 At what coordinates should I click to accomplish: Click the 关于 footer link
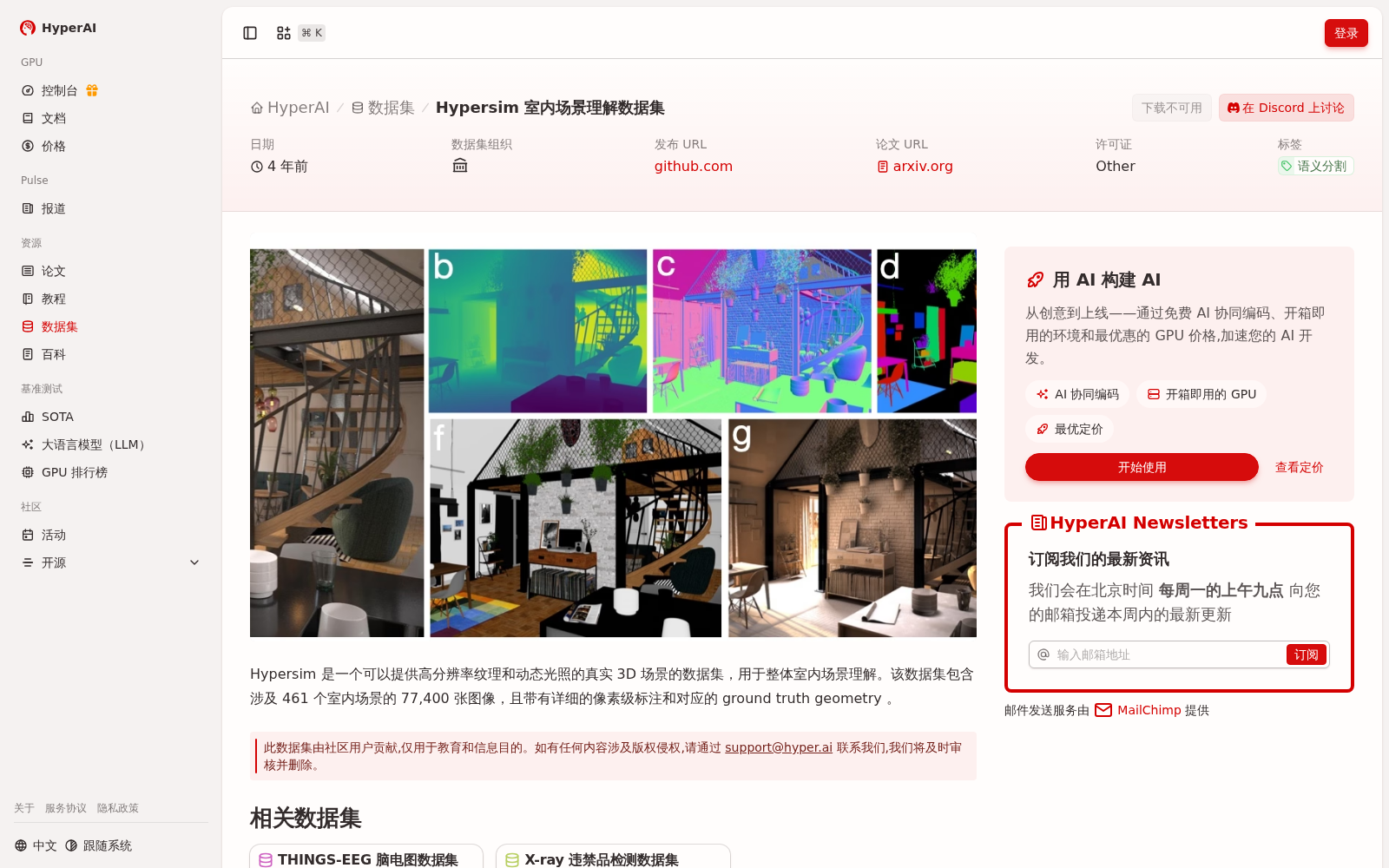point(24,808)
